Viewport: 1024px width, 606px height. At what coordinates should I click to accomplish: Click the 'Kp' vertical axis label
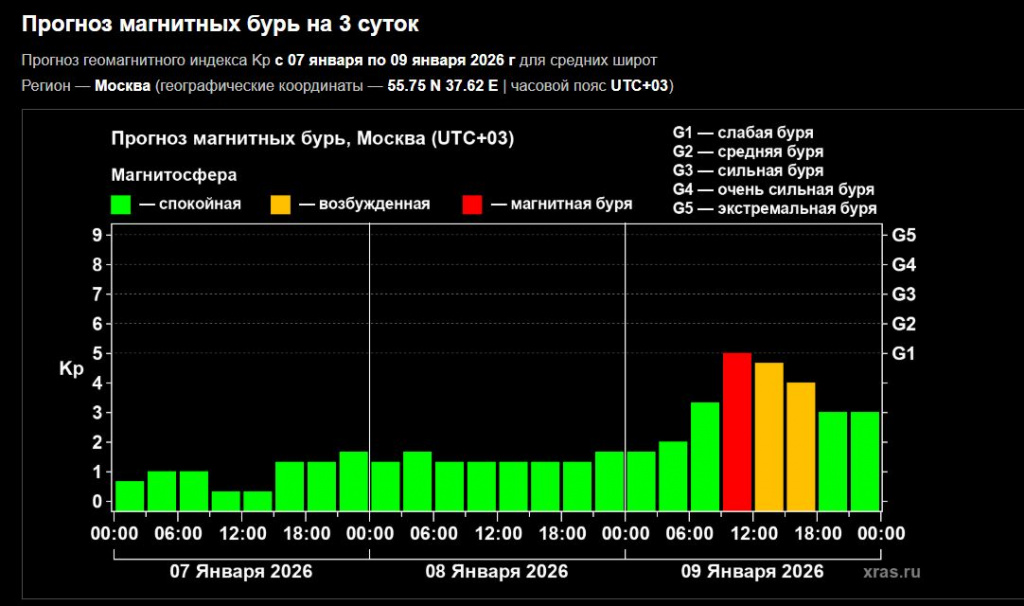pyautogui.click(x=71, y=368)
